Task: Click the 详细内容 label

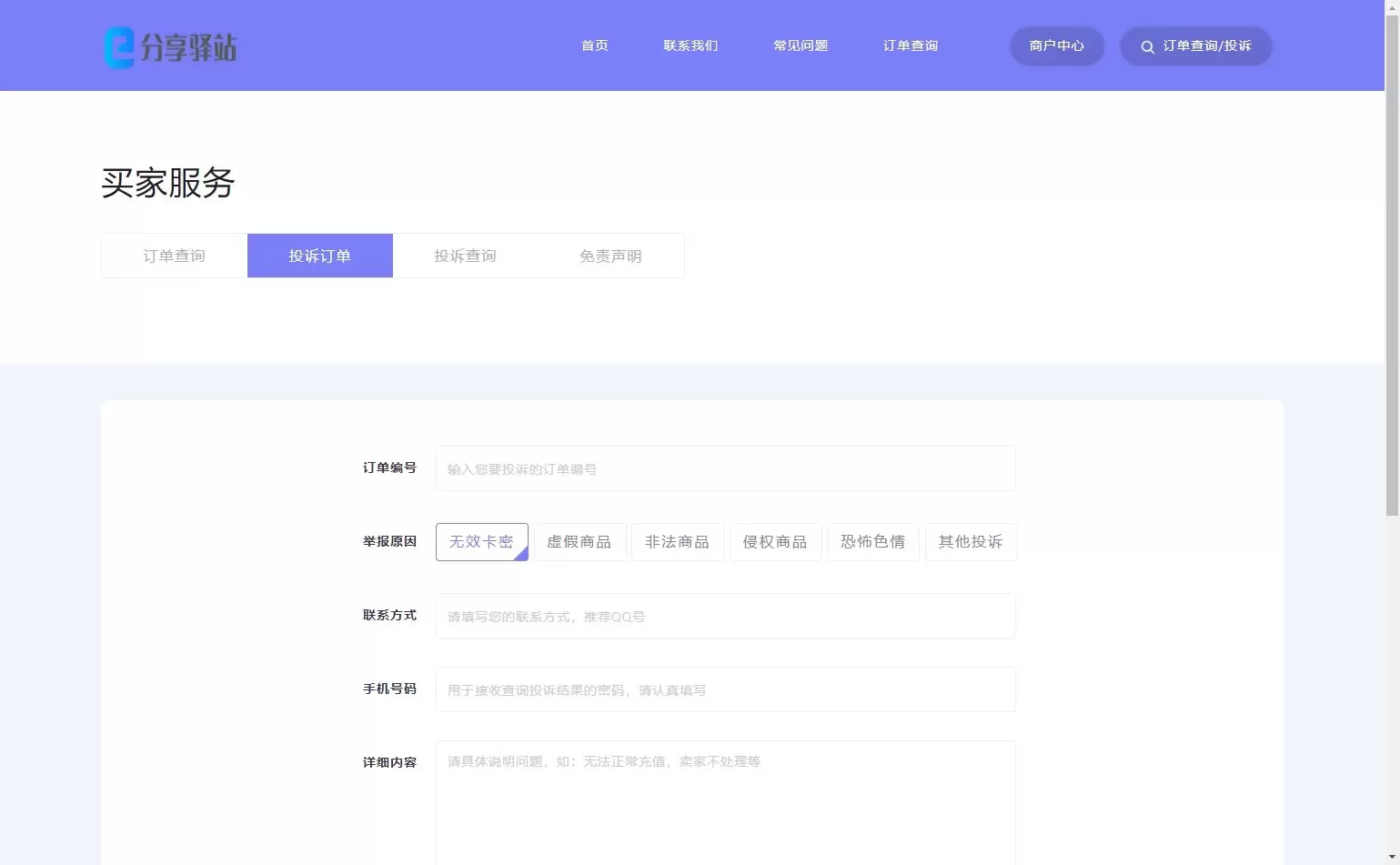Action: [389, 762]
